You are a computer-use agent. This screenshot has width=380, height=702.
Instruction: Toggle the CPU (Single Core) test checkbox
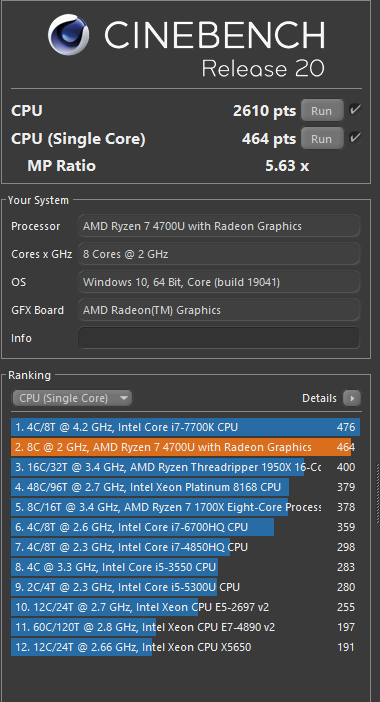pos(355,138)
